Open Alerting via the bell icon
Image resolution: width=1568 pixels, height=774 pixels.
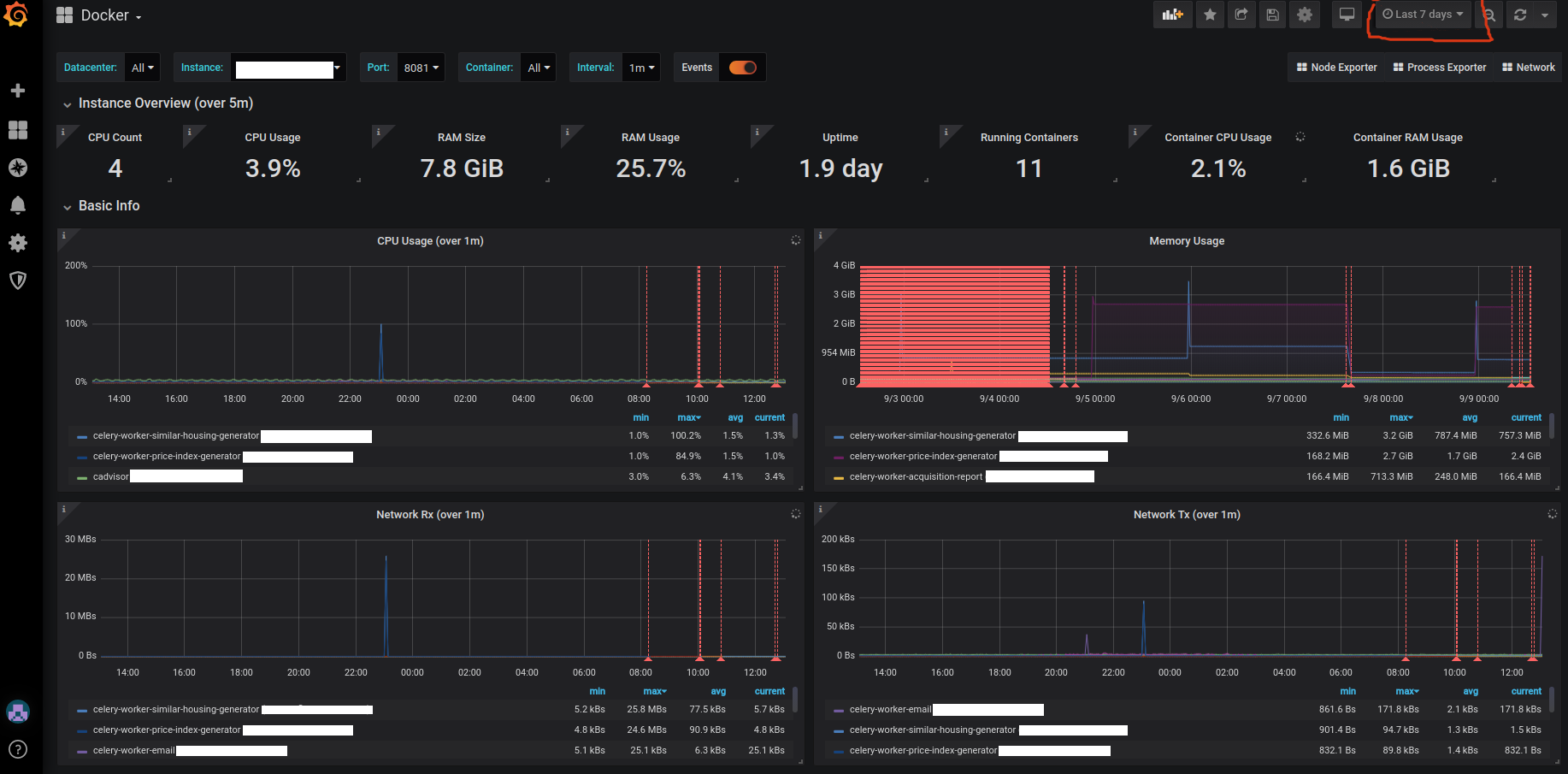(x=18, y=205)
